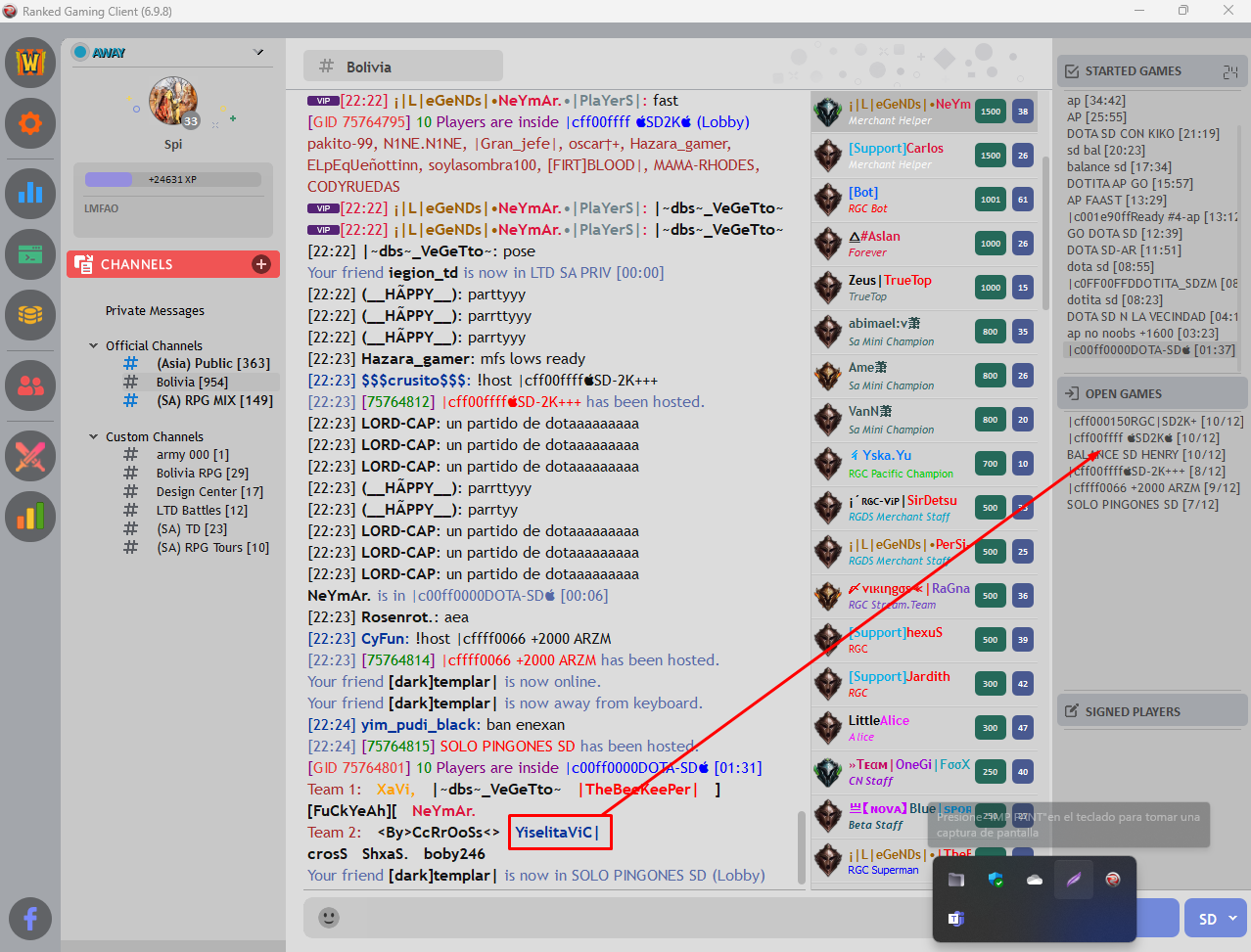Select 'BALANCE SD HENRY [10/12]' open game
The height and width of the screenshot is (952, 1251).
pos(1146,455)
